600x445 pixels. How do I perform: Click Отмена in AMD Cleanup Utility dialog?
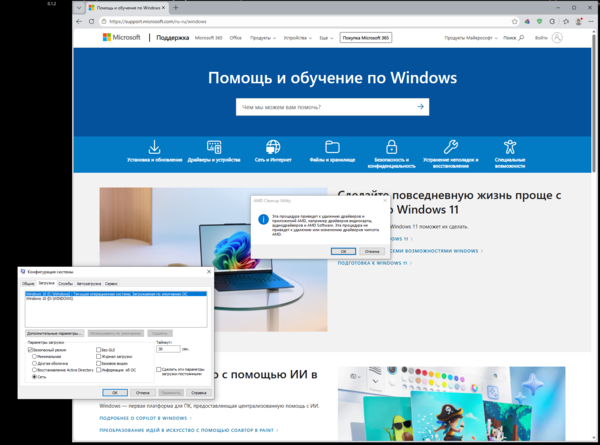[372, 251]
